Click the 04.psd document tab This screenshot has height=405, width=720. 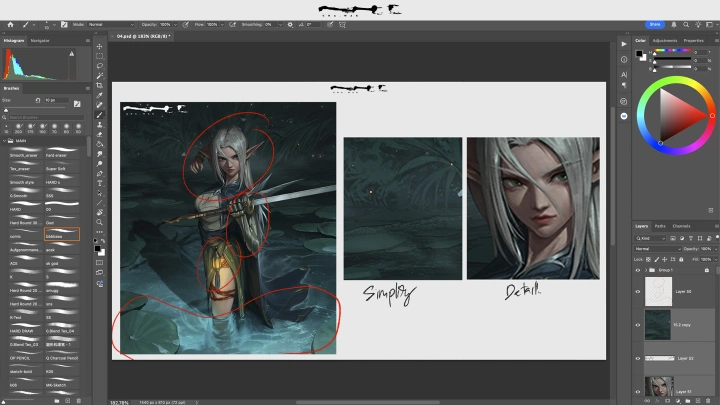[x=143, y=36]
